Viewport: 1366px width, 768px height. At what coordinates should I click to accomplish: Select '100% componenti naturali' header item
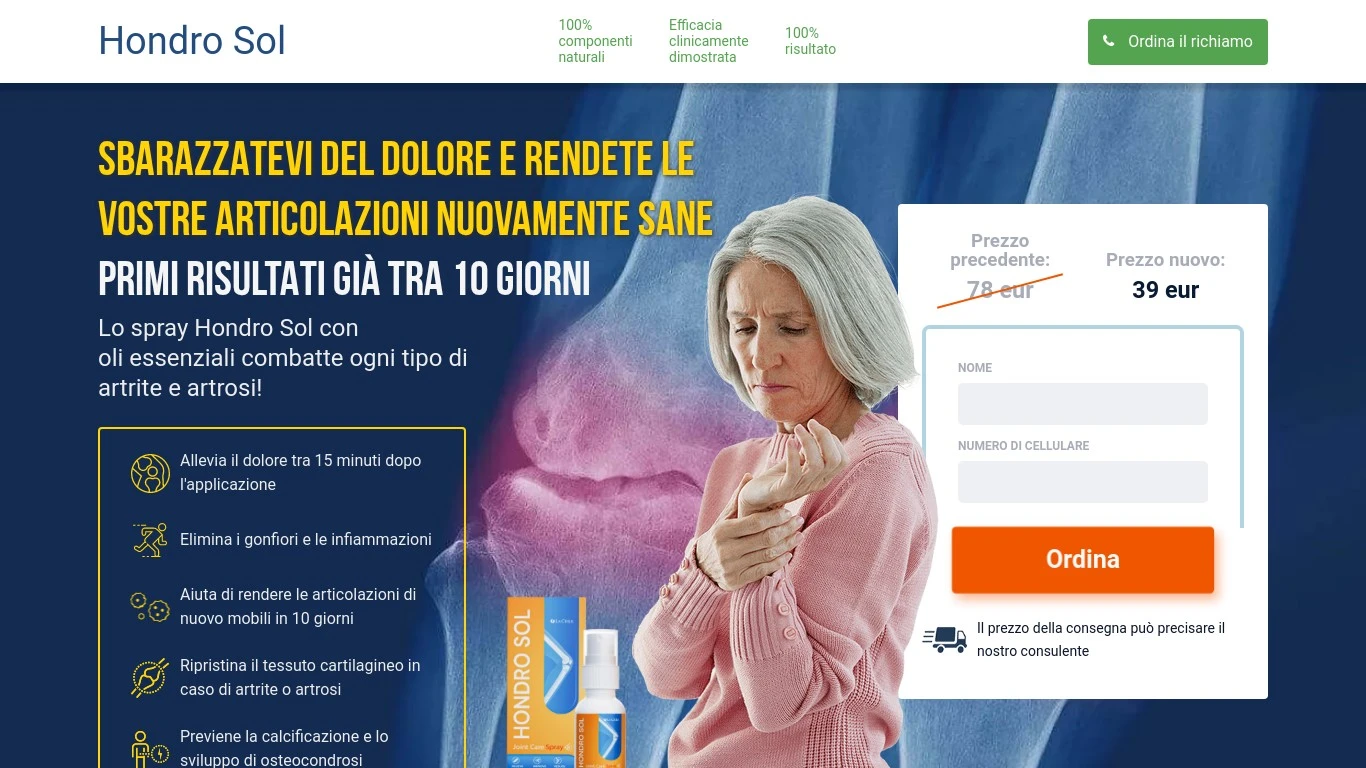click(595, 41)
